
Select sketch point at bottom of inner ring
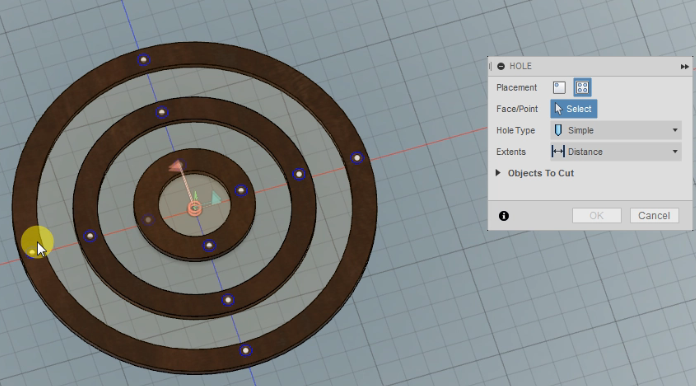[x=209, y=245]
